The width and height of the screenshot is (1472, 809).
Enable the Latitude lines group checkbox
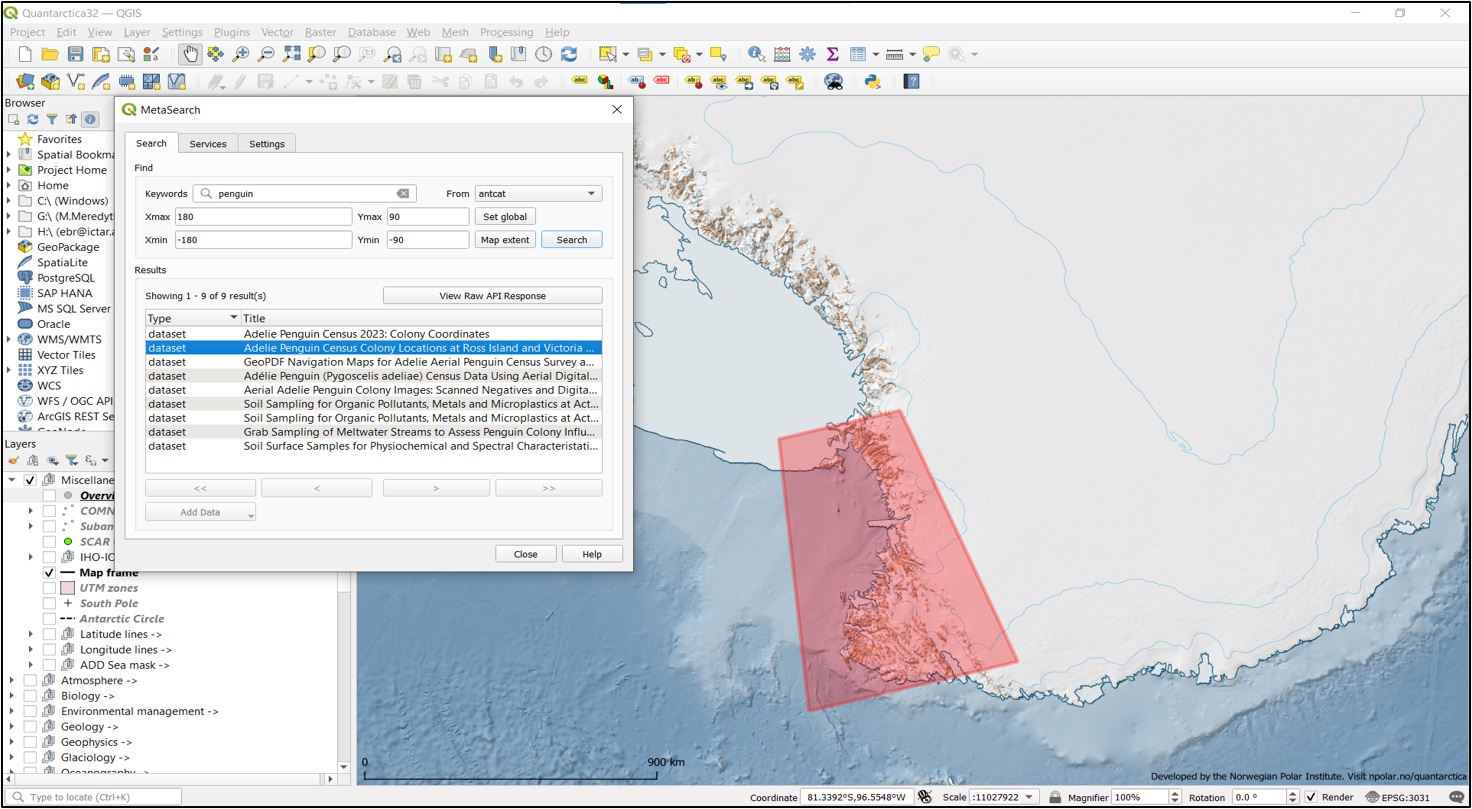pyautogui.click(x=49, y=635)
